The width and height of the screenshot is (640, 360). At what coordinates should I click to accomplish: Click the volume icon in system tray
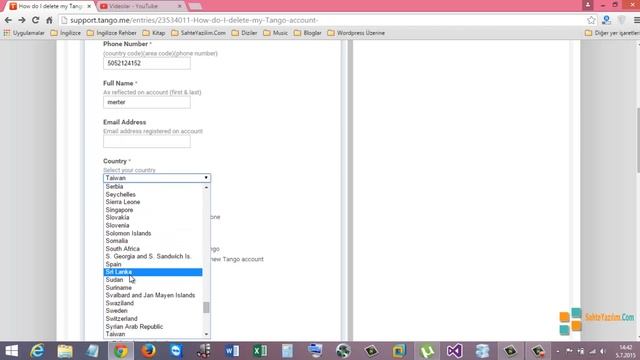coord(603,351)
